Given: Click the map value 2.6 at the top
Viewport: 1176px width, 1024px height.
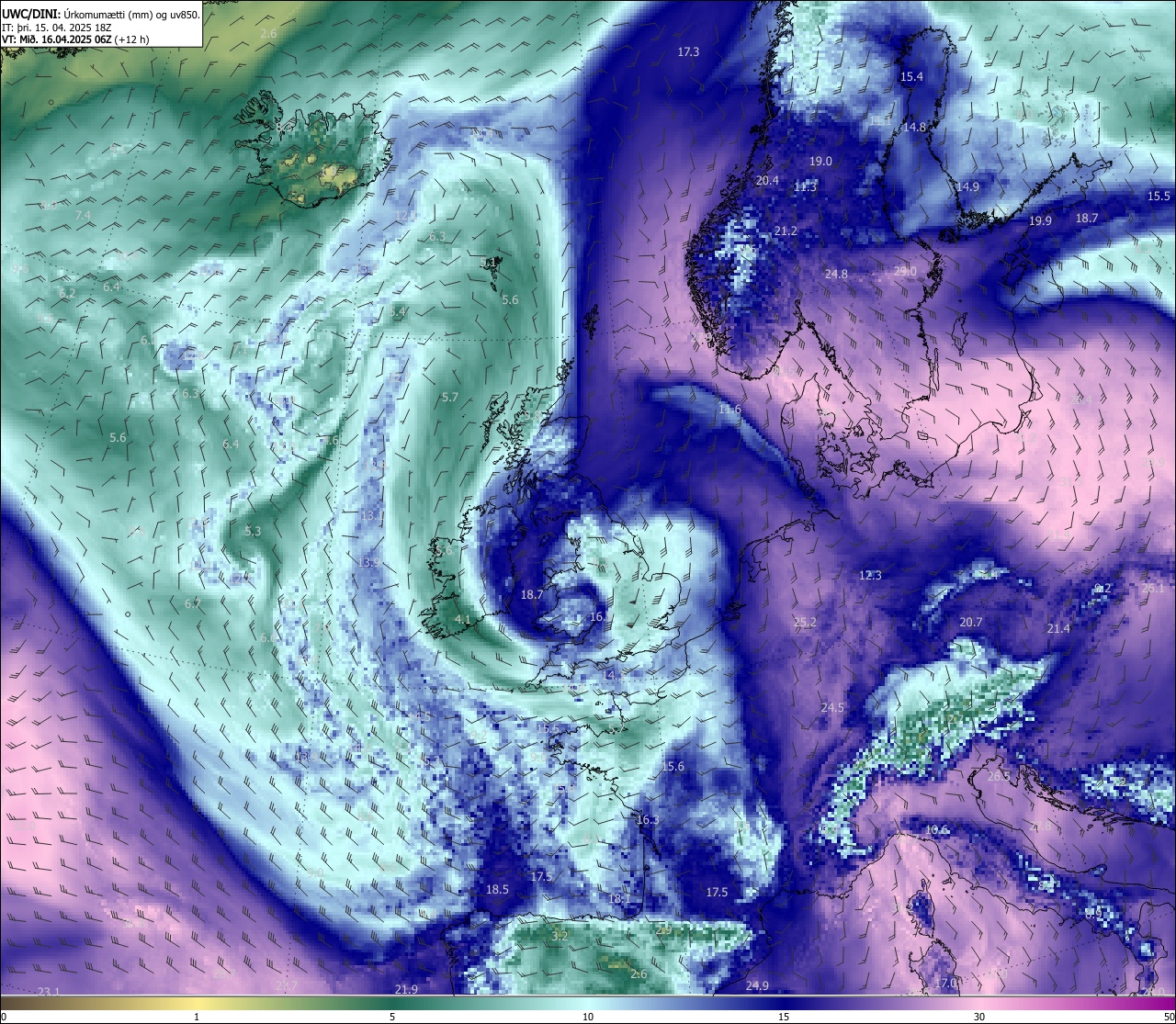Looking at the screenshot, I should (268, 34).
